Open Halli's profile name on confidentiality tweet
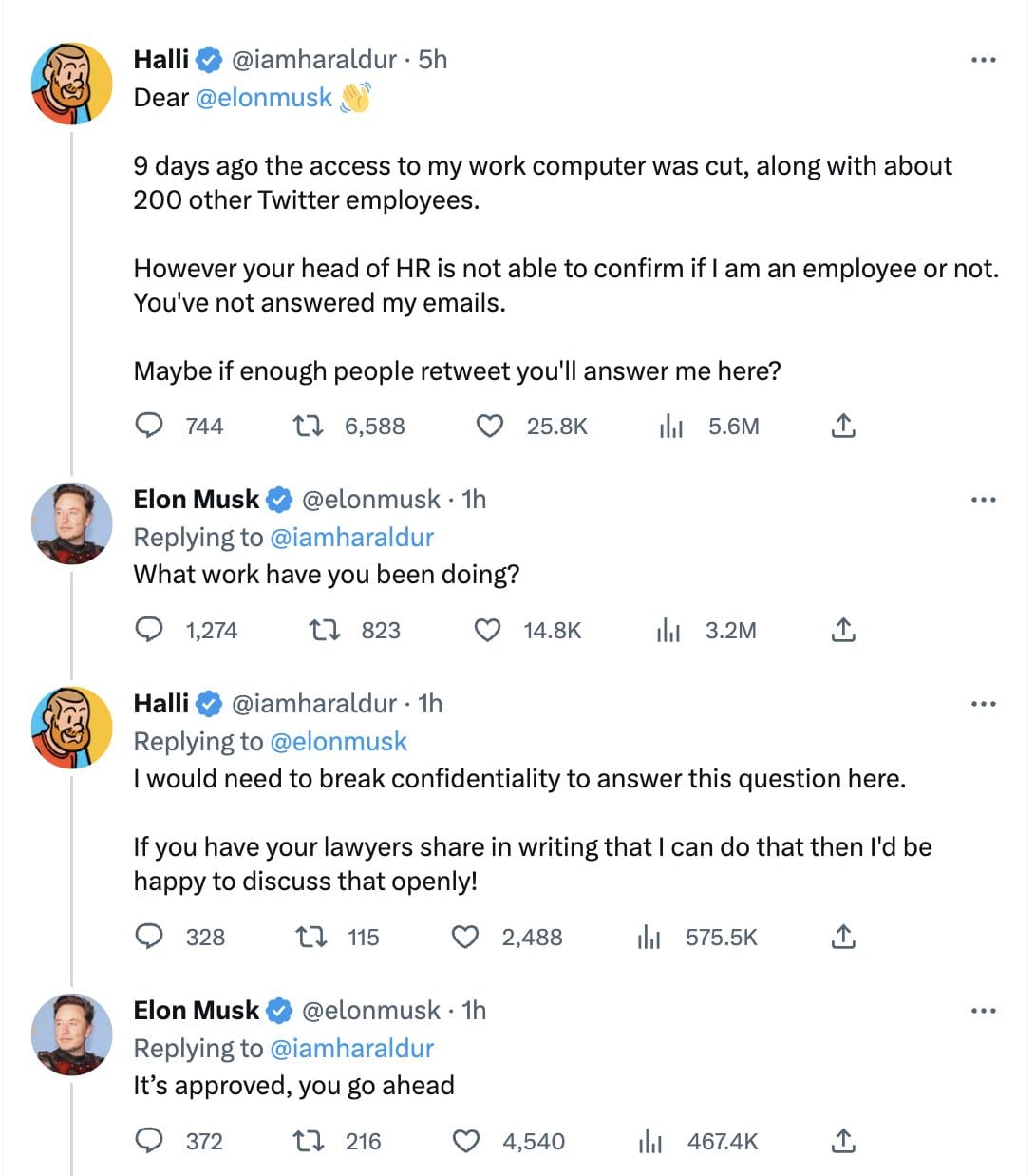Viewport: 1035px width, 1176px height. click(161, 704)
